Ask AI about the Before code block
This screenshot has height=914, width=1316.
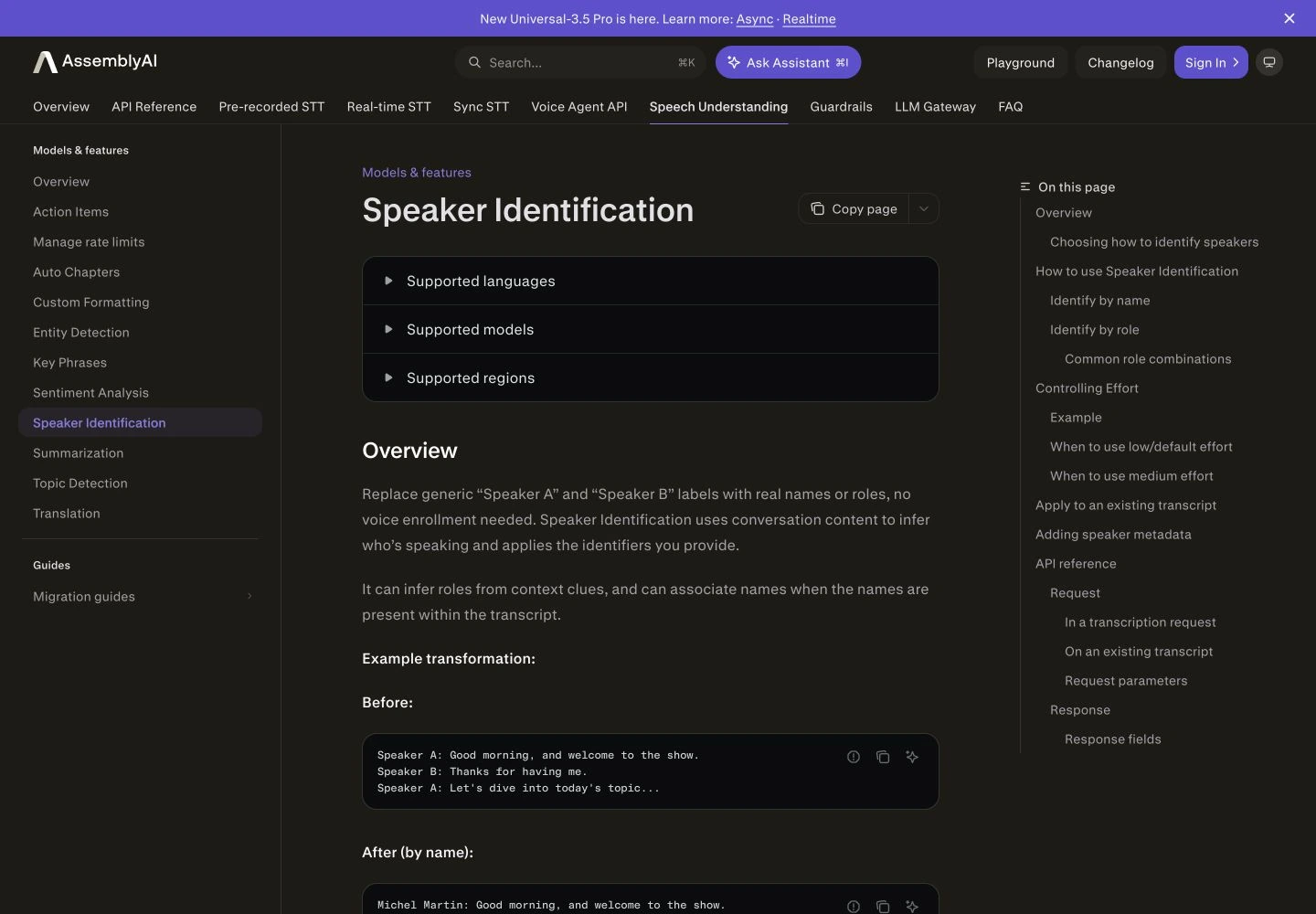pyautogui.click(x=912, y=757)
